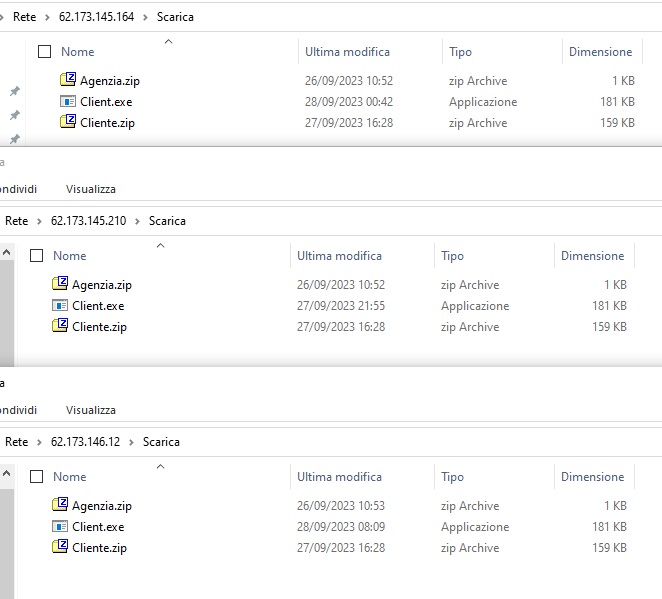Click Scarica breadcrumb in 62.173.145.210 window
This screenshot has width=662, height=599.
tap(167, 221)
